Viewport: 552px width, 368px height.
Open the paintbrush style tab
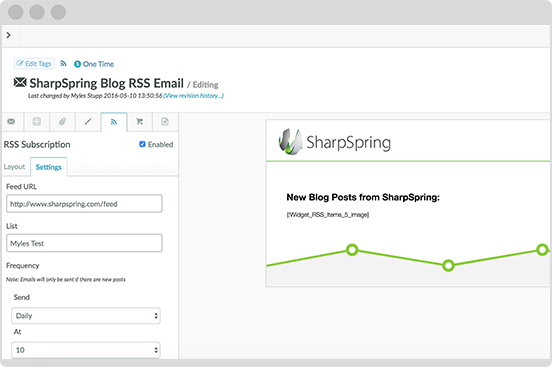tap(88, 121)
